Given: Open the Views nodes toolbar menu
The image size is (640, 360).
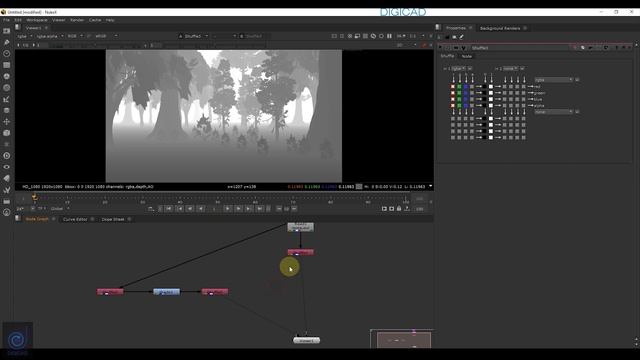Looking at the screenshot, I should (x=7, y=167).
